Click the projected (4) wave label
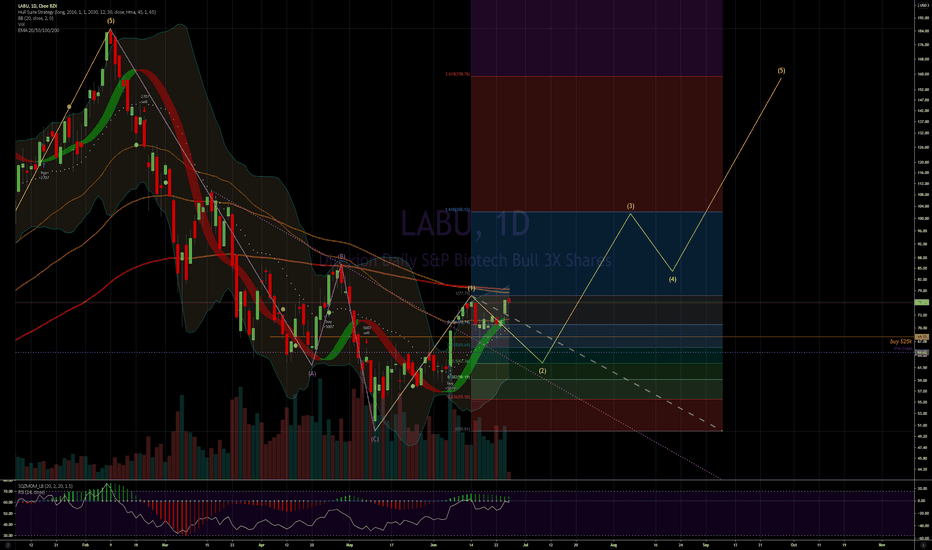Viewport: 932px width, 550px height. (x=672, y=279)
